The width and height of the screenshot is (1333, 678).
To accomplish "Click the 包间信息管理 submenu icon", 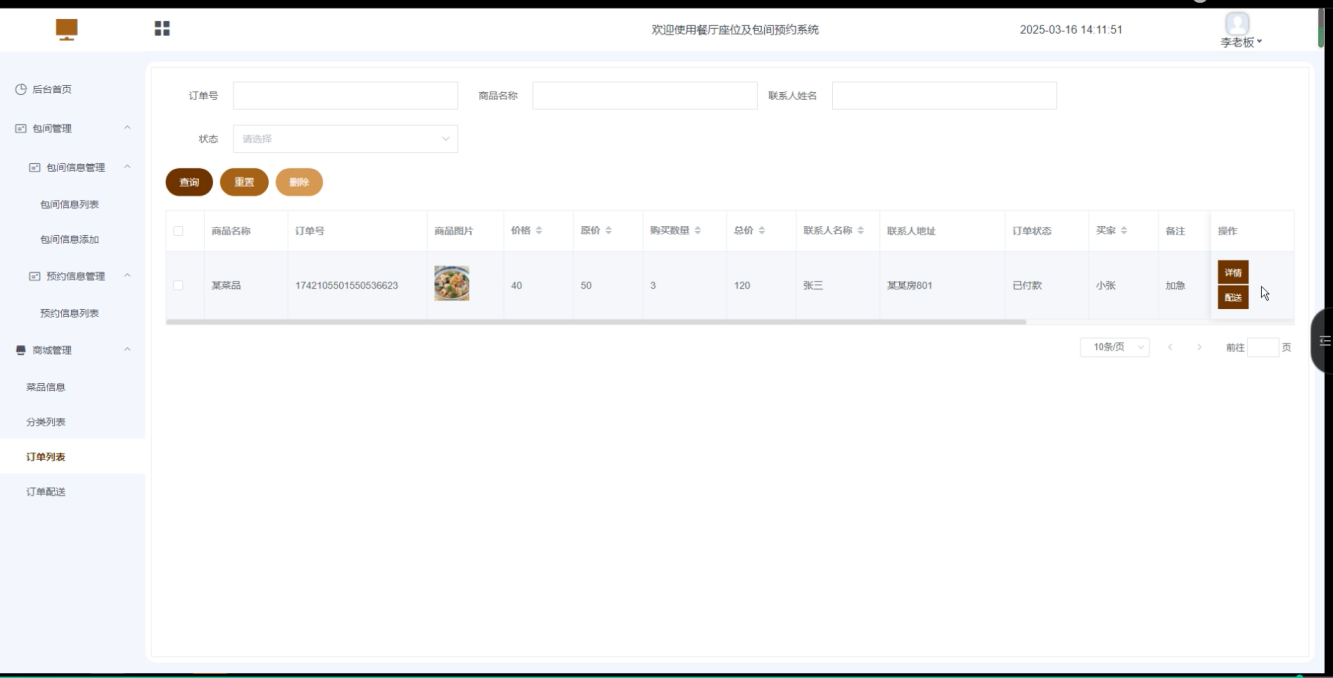I will tap(35, 167).
